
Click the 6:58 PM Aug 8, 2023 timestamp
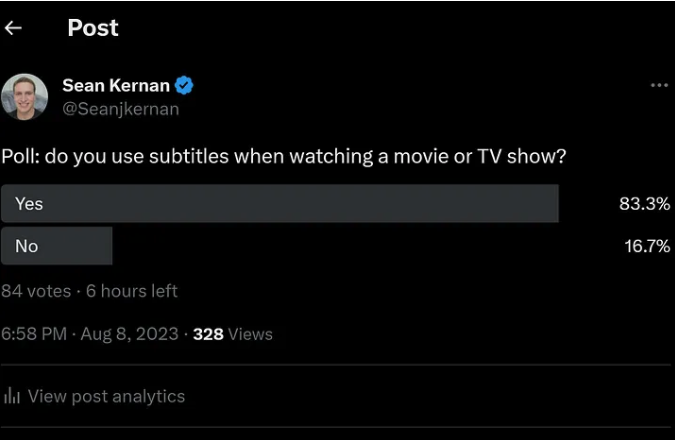point(90,334)
